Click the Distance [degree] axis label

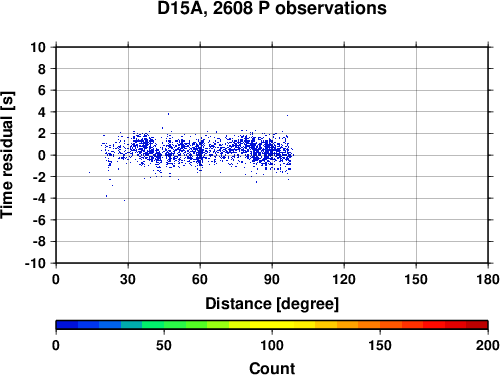coord(272,304)
